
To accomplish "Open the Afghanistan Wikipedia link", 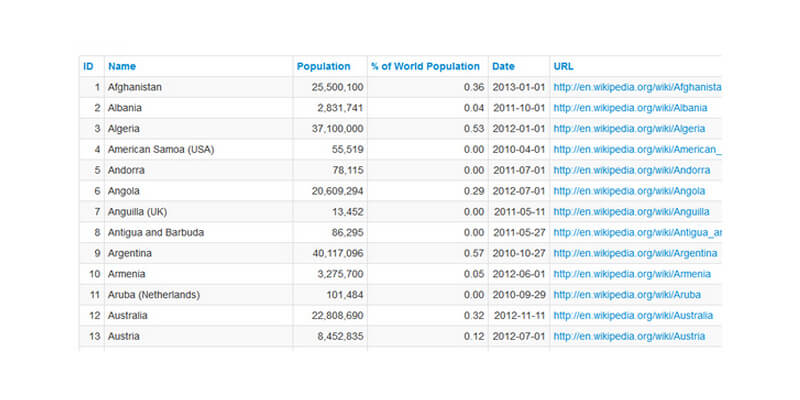I will (x=636, y=87).
